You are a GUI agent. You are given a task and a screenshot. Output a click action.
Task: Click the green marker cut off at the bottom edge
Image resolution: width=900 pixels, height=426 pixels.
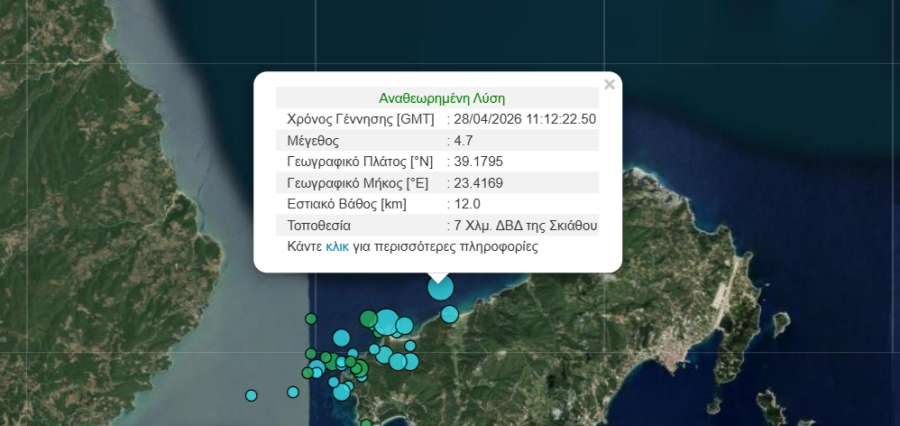366,423
